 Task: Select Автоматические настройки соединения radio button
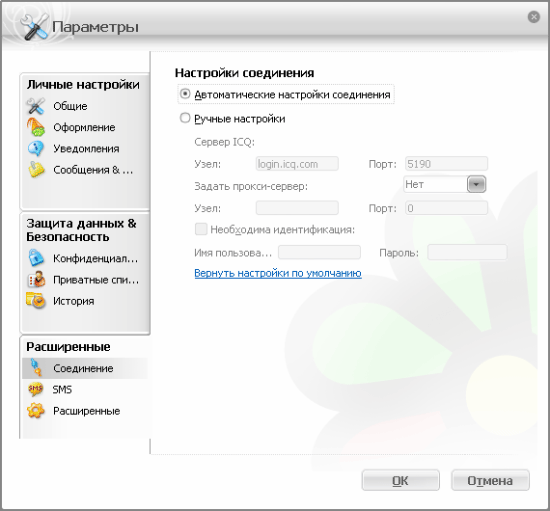click(185, 94)
